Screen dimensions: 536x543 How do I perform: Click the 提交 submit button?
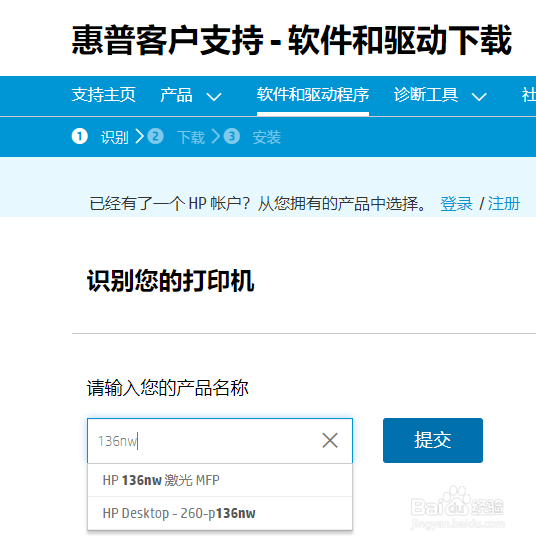point(433,440)
